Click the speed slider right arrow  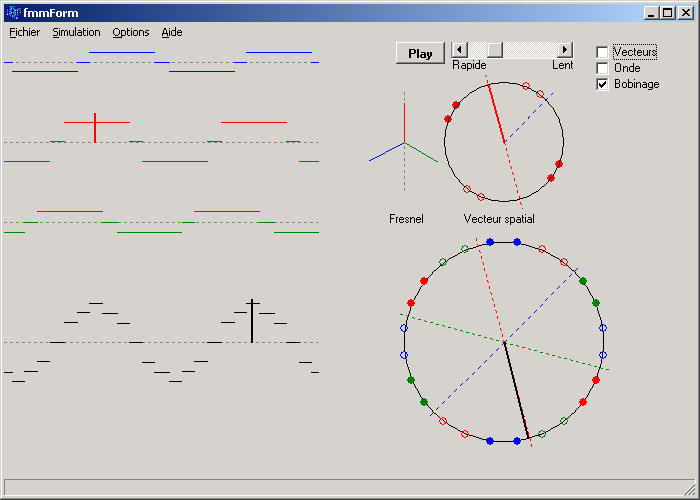(565, 50)
